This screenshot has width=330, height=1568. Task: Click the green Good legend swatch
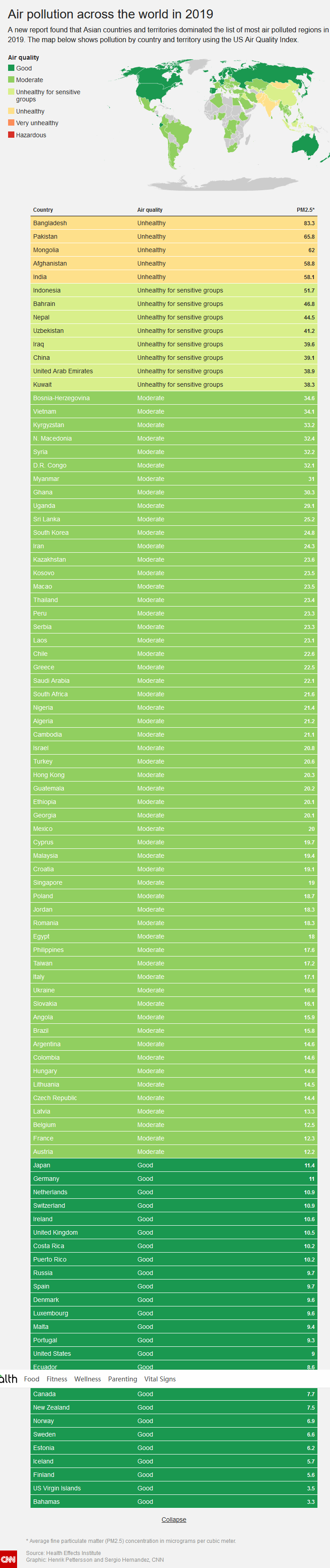tap(11, 68)
